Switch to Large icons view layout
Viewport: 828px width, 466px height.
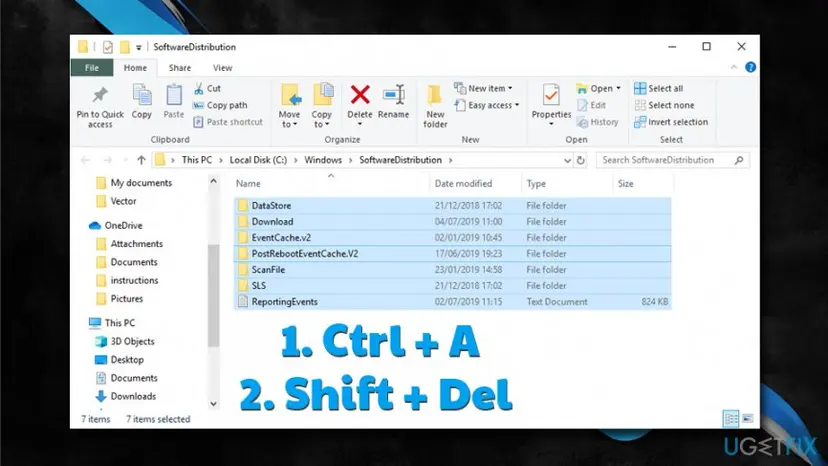[x=748, y=419]
